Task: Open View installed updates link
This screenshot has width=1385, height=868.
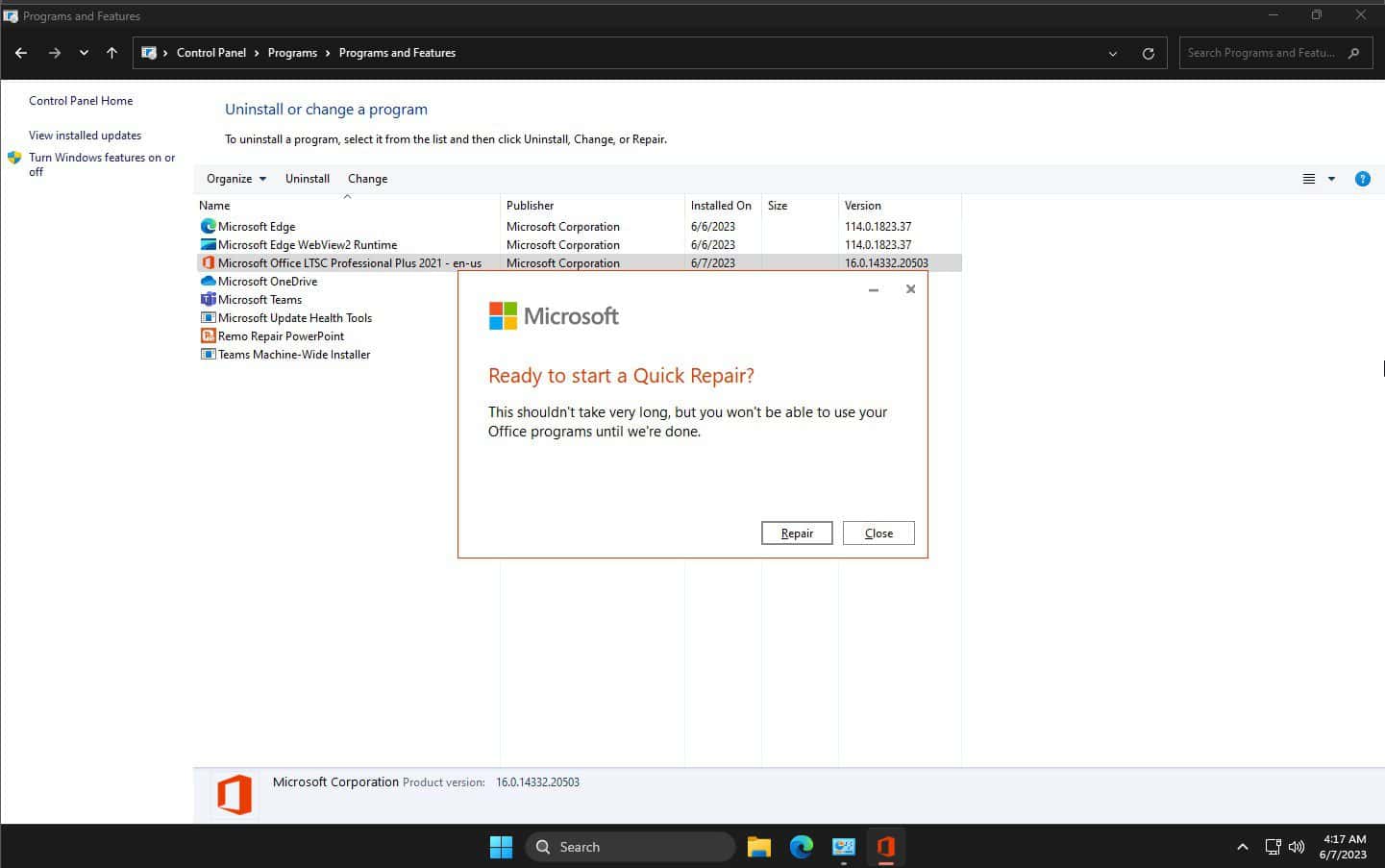Action: pos(85,136)
